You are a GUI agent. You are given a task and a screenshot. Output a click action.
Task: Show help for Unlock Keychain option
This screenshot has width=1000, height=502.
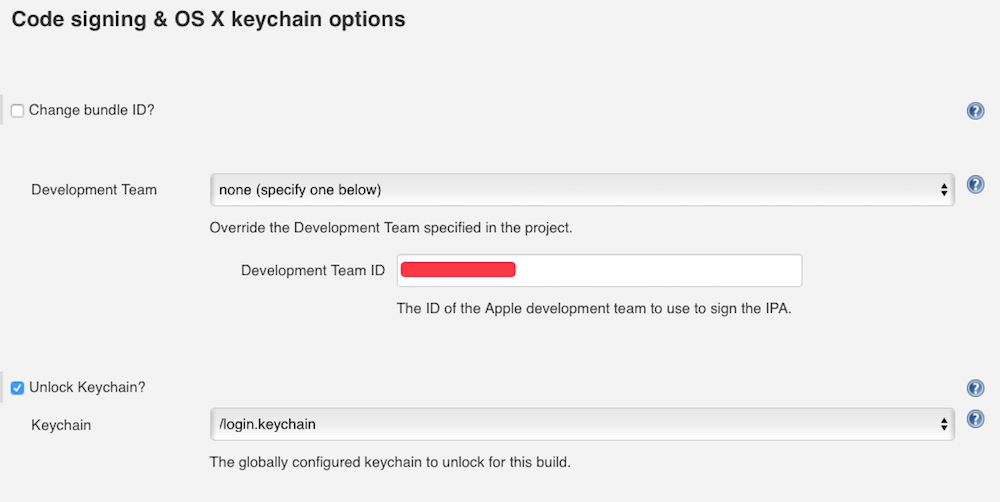(x=975, y=389)
